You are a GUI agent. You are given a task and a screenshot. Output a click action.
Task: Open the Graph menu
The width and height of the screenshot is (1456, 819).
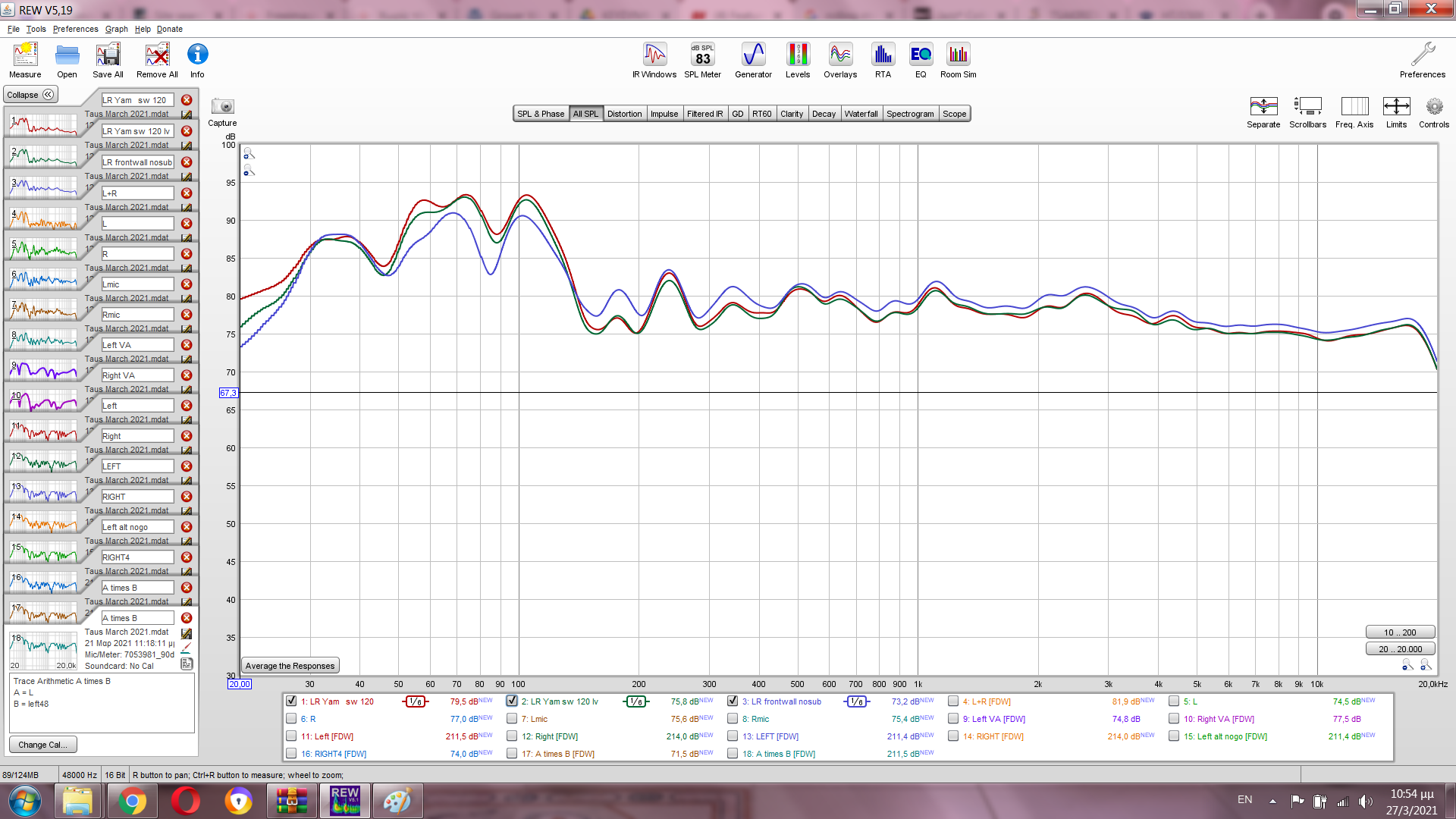(x=116, y=29)
